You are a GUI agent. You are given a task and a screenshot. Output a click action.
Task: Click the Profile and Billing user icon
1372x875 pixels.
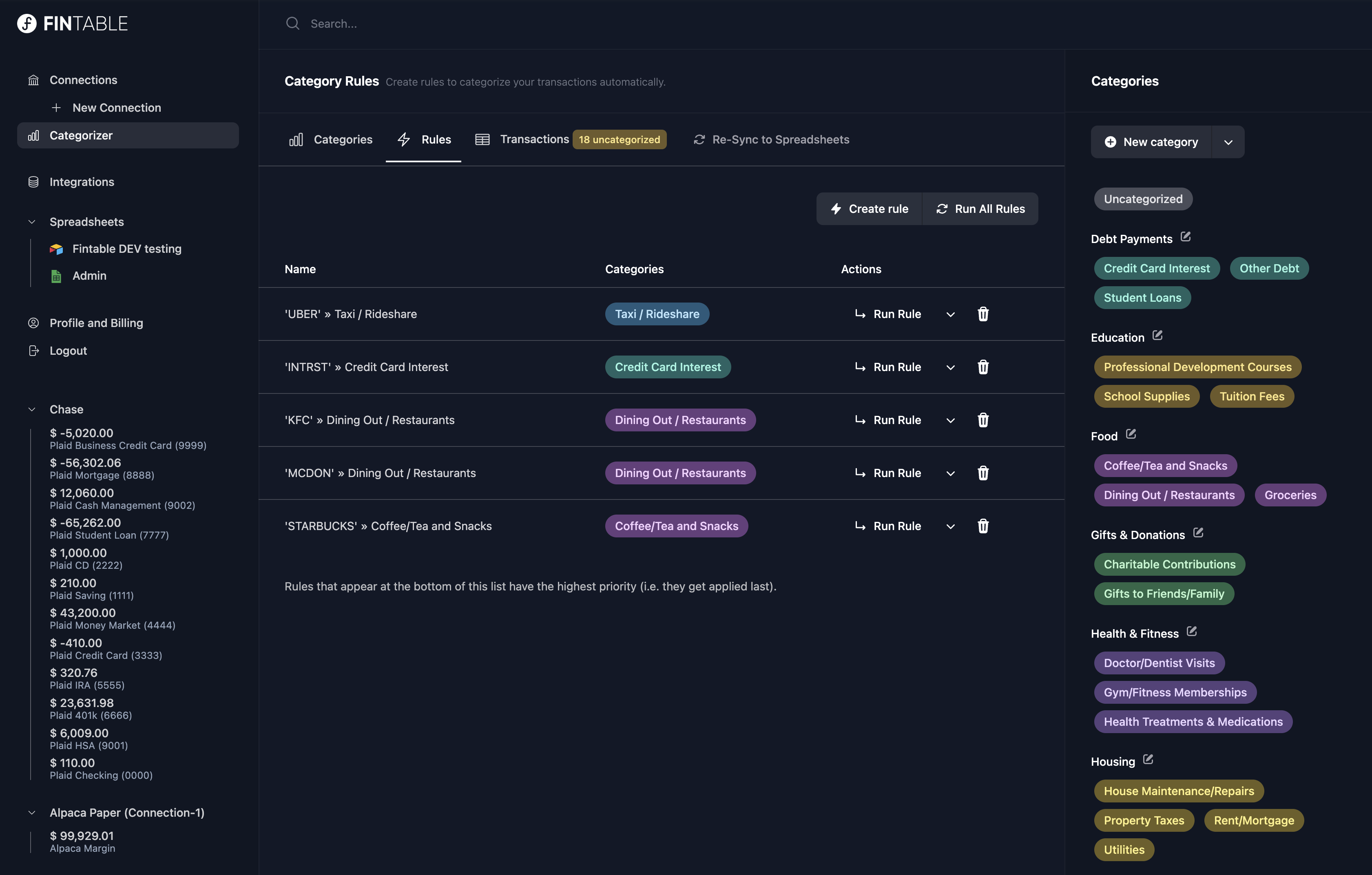(33, 323)
